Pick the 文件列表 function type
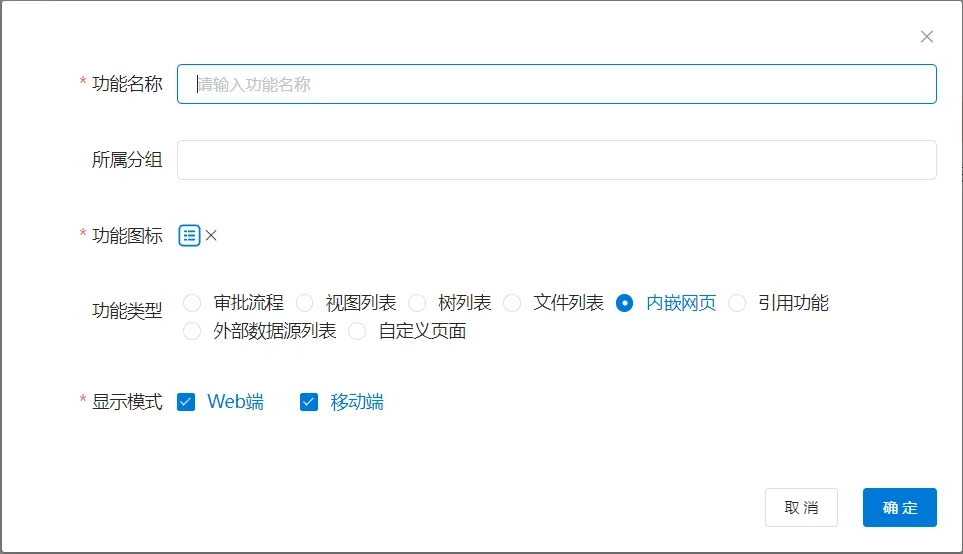This screenshot has height=554, width=963. pyautogui.click(x=512, y=303)
